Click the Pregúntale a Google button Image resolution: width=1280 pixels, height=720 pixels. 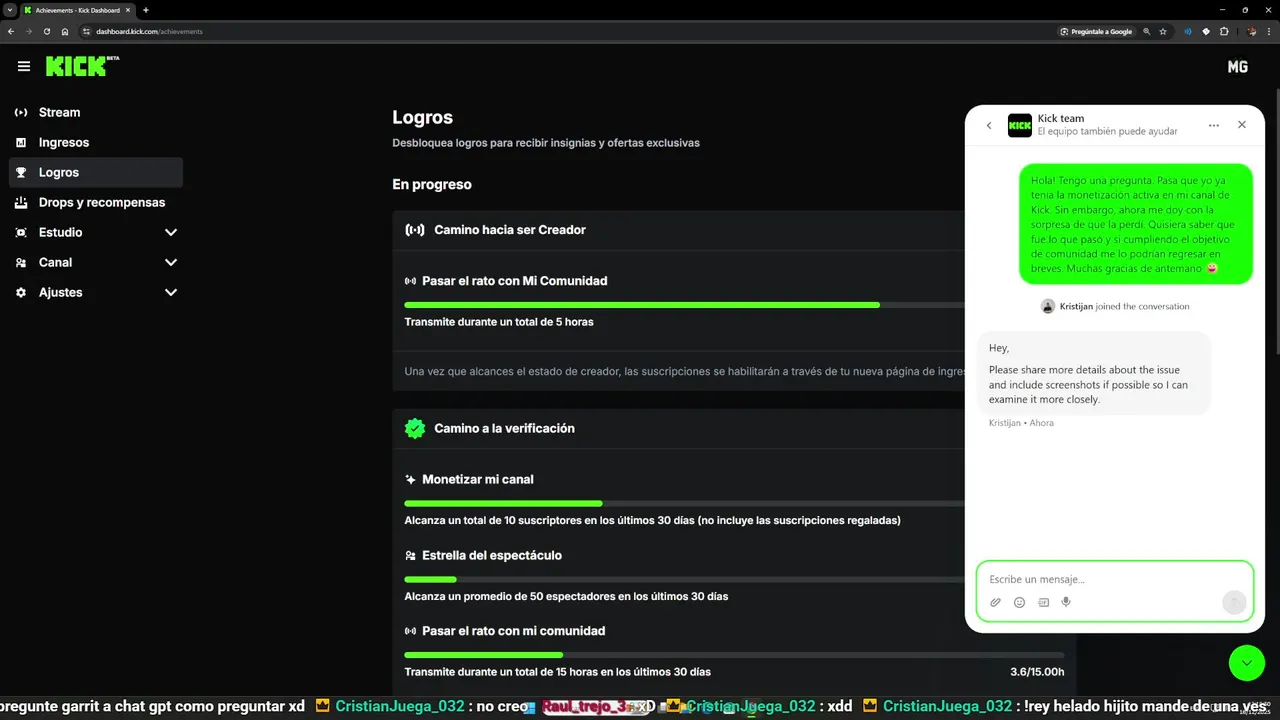point(1097,31)
